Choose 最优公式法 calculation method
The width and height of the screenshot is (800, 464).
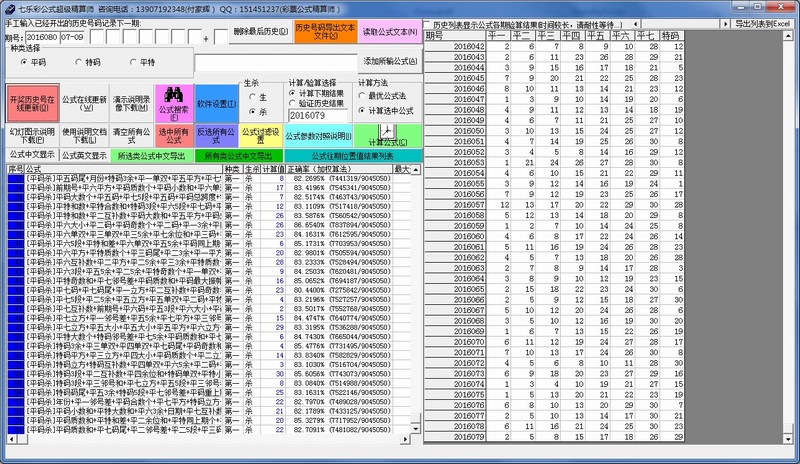point(364,94)
